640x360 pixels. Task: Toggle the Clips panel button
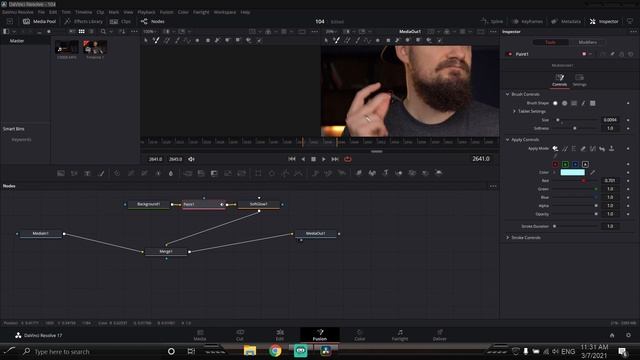coord(120,21)
